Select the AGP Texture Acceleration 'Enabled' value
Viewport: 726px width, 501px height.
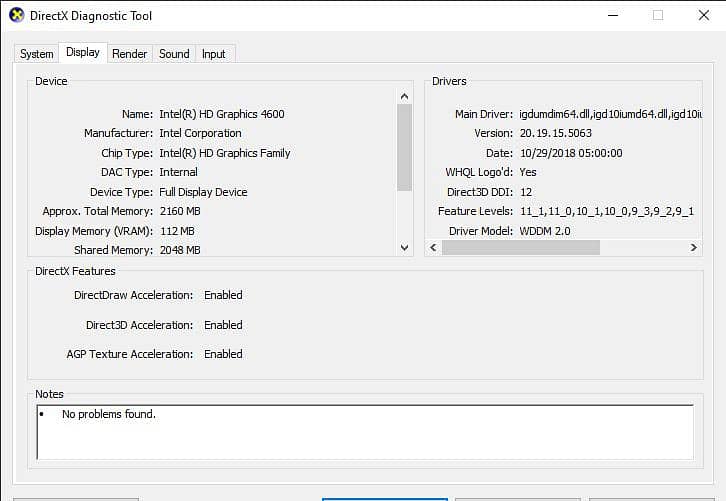223,354
